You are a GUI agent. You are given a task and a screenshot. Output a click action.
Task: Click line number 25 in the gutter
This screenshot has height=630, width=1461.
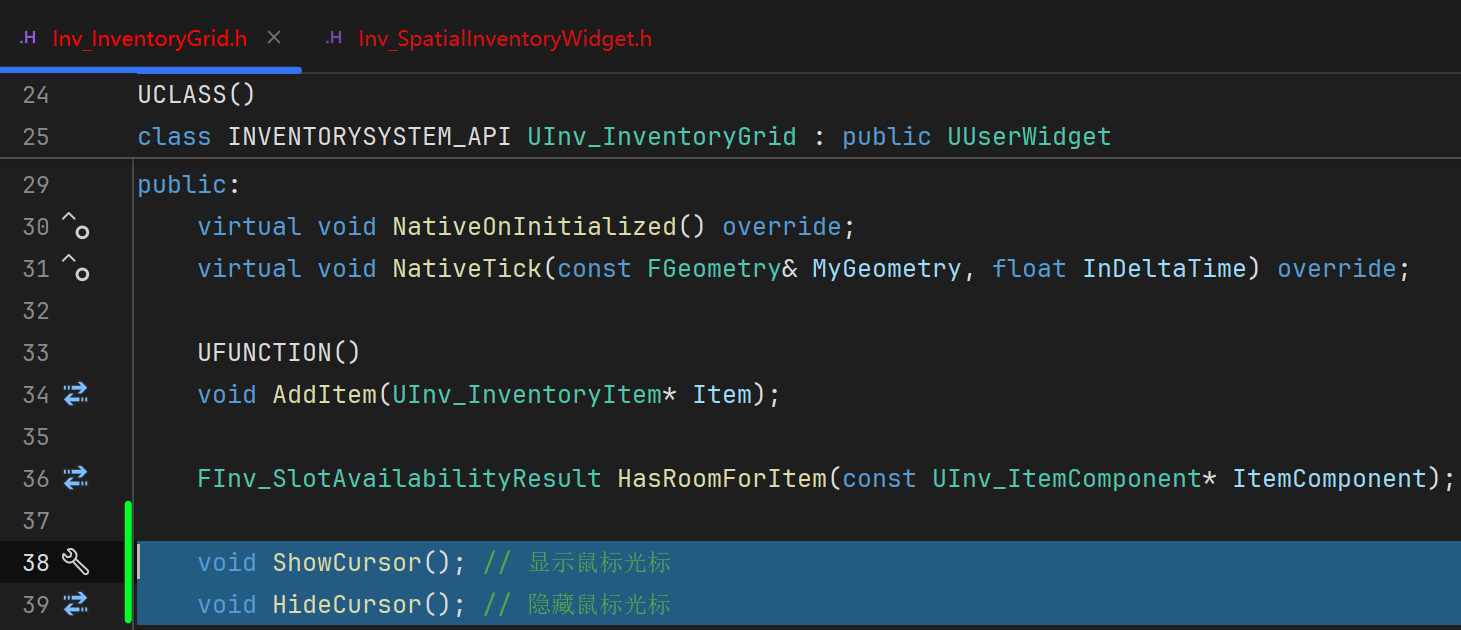[36, 136]
